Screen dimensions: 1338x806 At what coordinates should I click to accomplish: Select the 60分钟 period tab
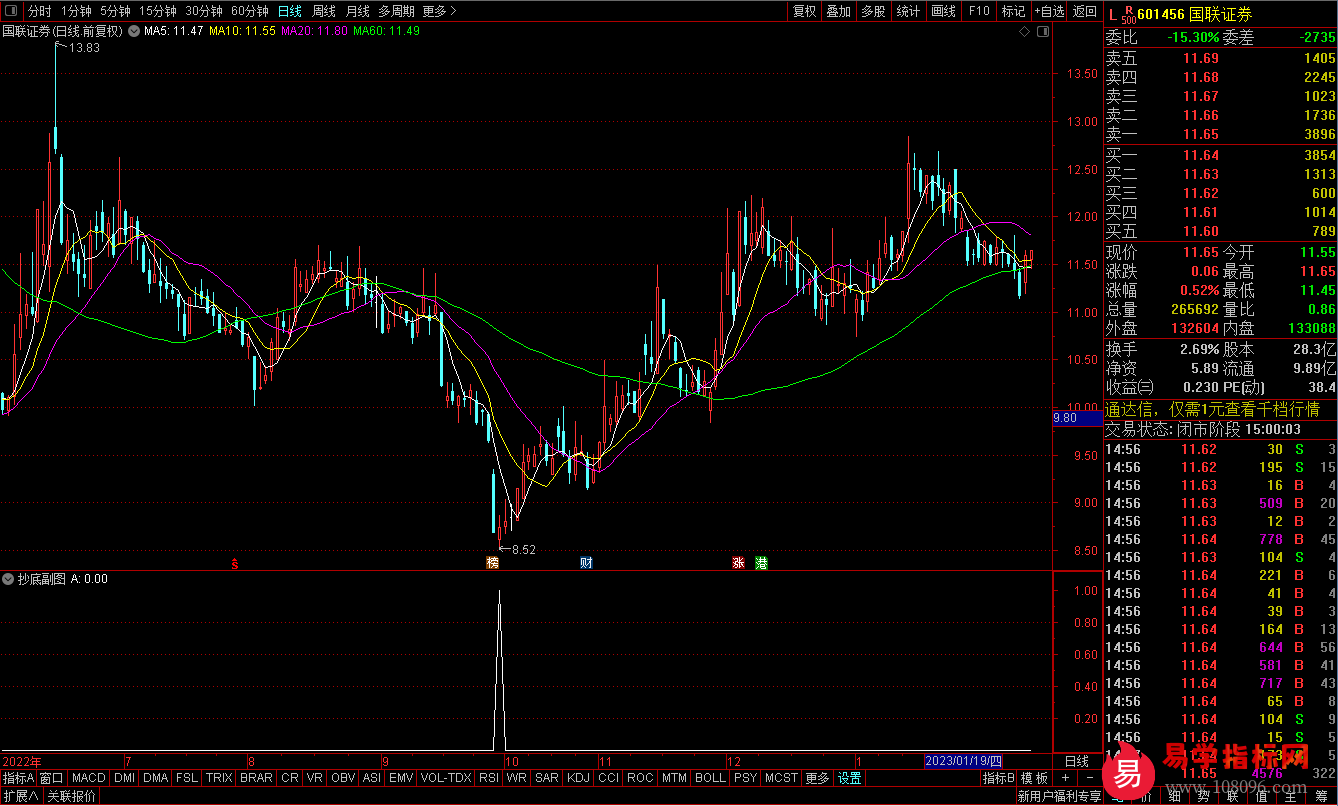(x=249, y=11)
